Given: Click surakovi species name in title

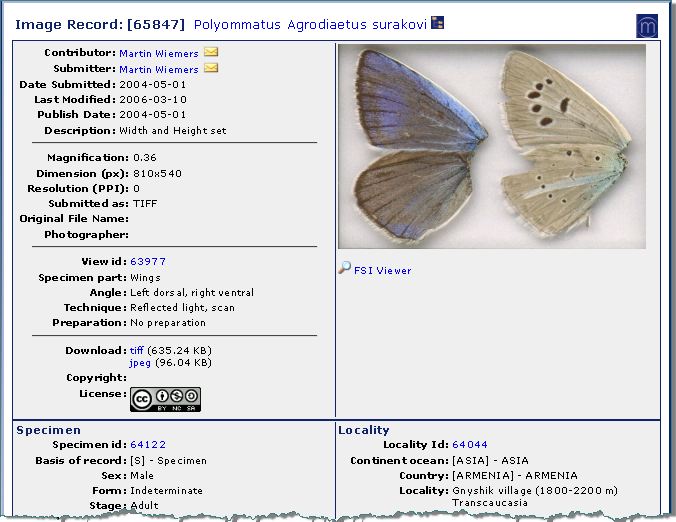Looking at the screenshot, I should [x=398, y=23].
